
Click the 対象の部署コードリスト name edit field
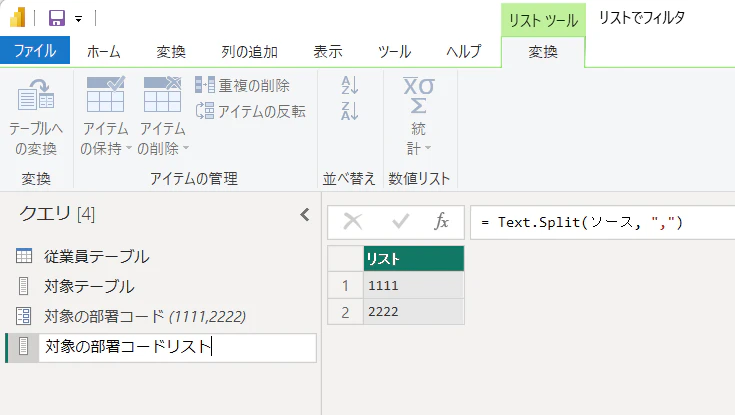click(x=177, y=347)
